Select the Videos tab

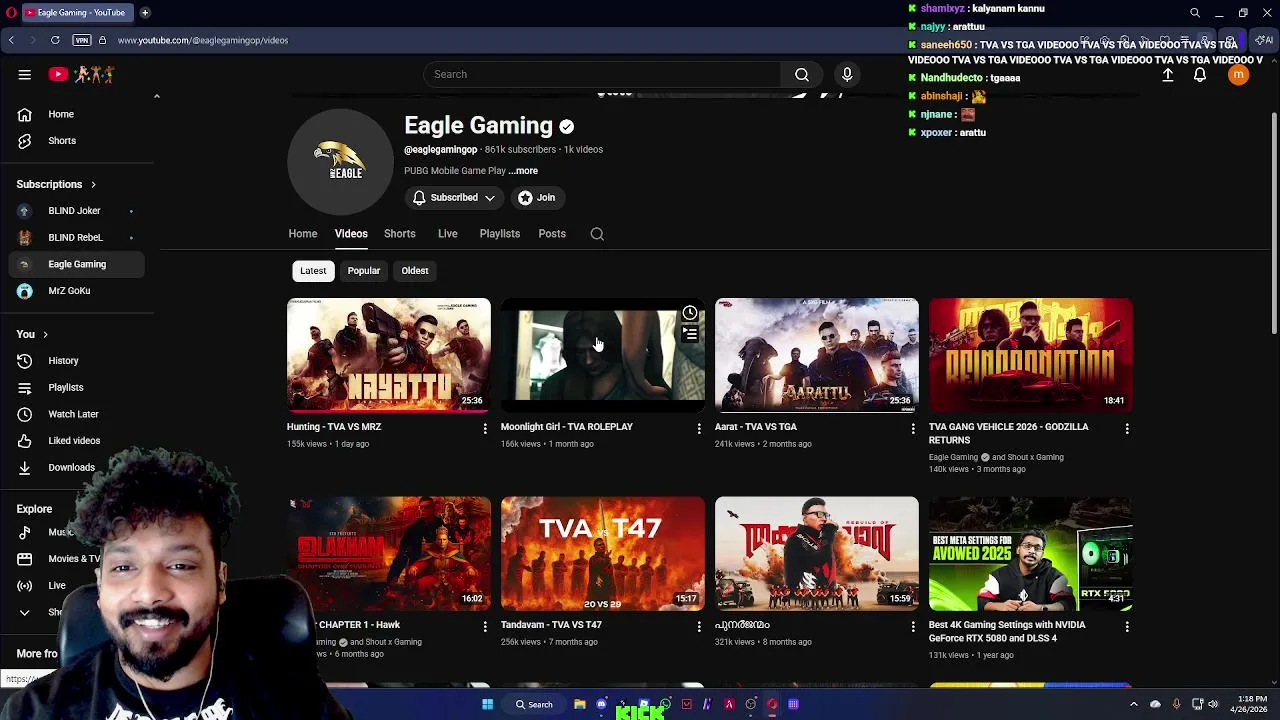351,234
